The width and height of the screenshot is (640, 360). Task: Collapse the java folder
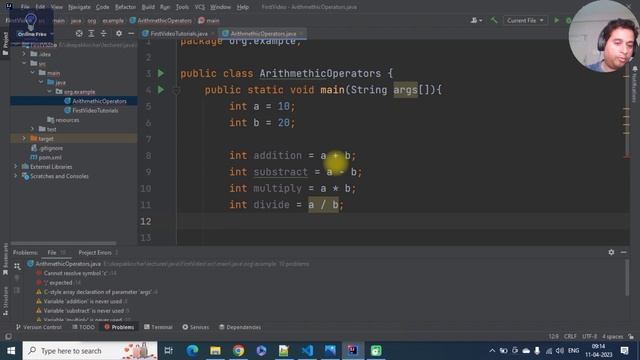(x=41, y=82)
